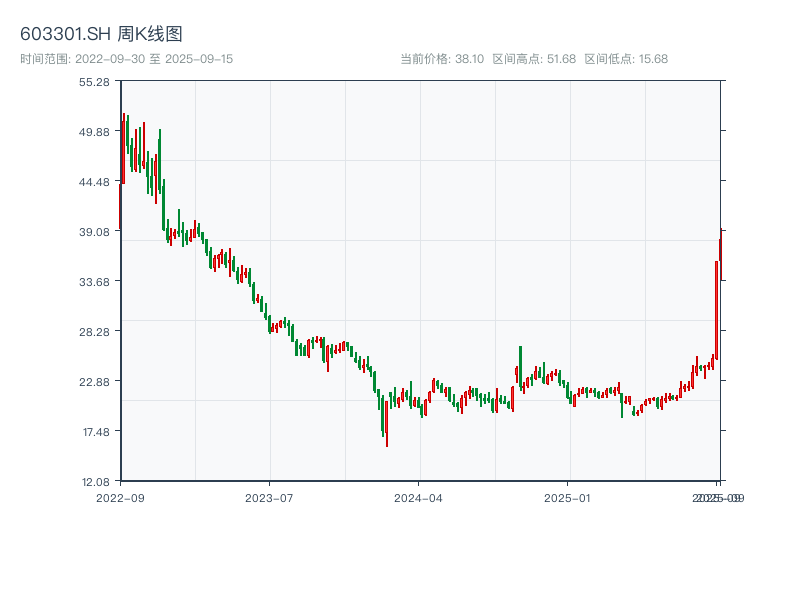This screenshot has height=600, width=800.
Task: Select the 2024-04 x-axis date label
Action: [419, 497]
